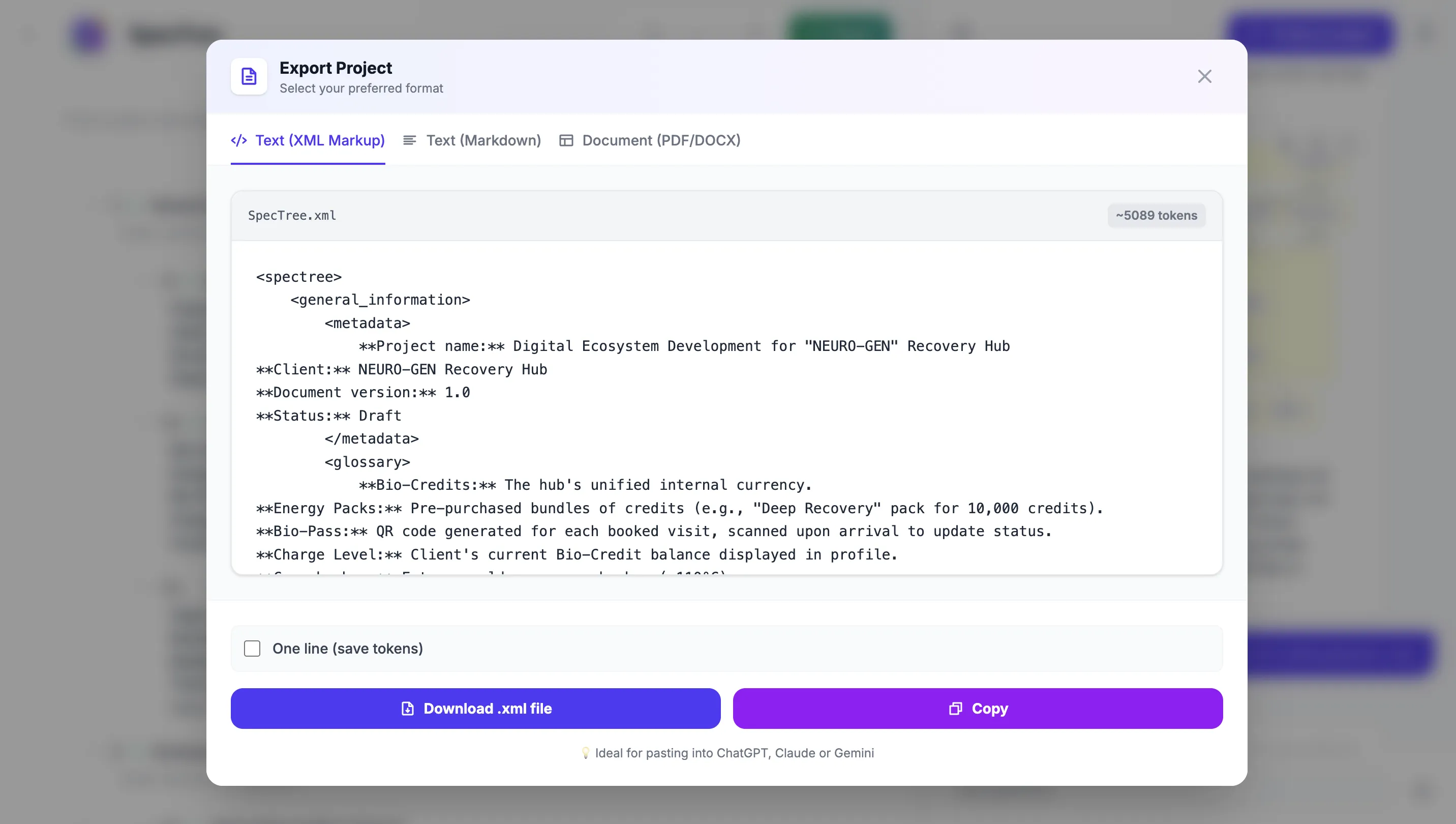Select the Text (XML Markup) tab
The image size is (1456, 824).
pyautogui.click(x=320, y=140)
